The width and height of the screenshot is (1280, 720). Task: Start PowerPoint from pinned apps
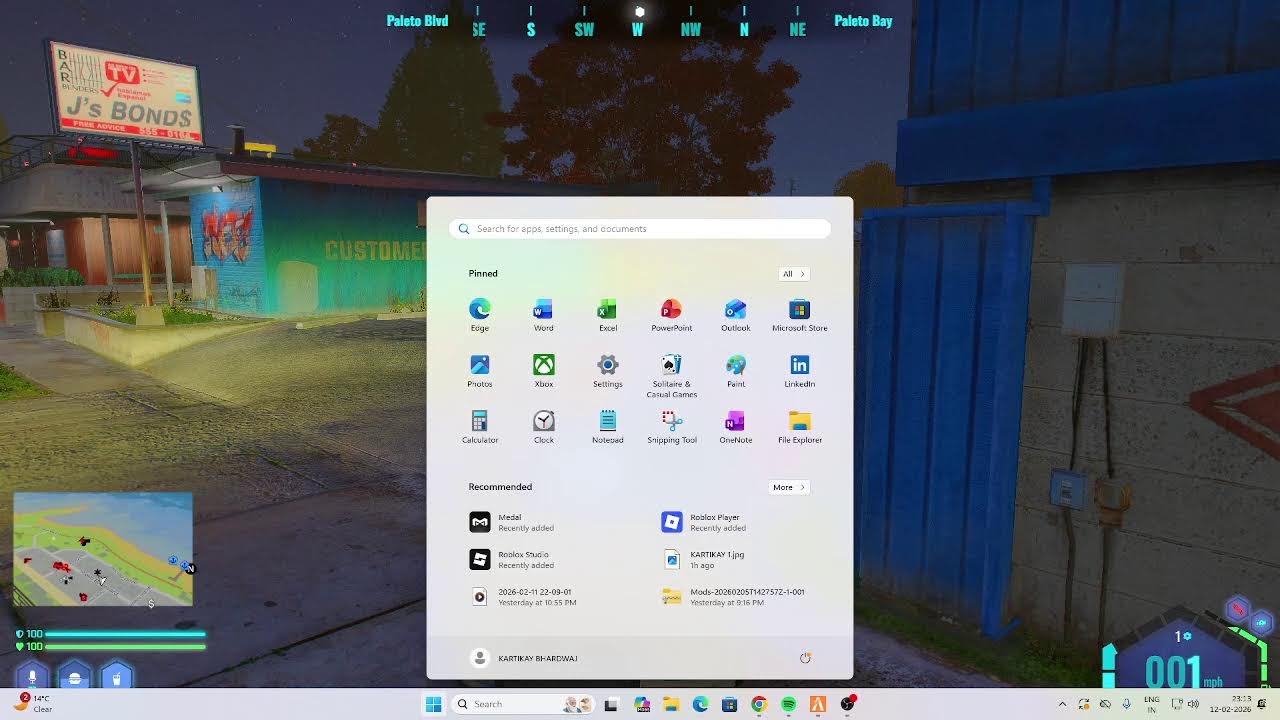pyautogui.click(x=671, y=315)
